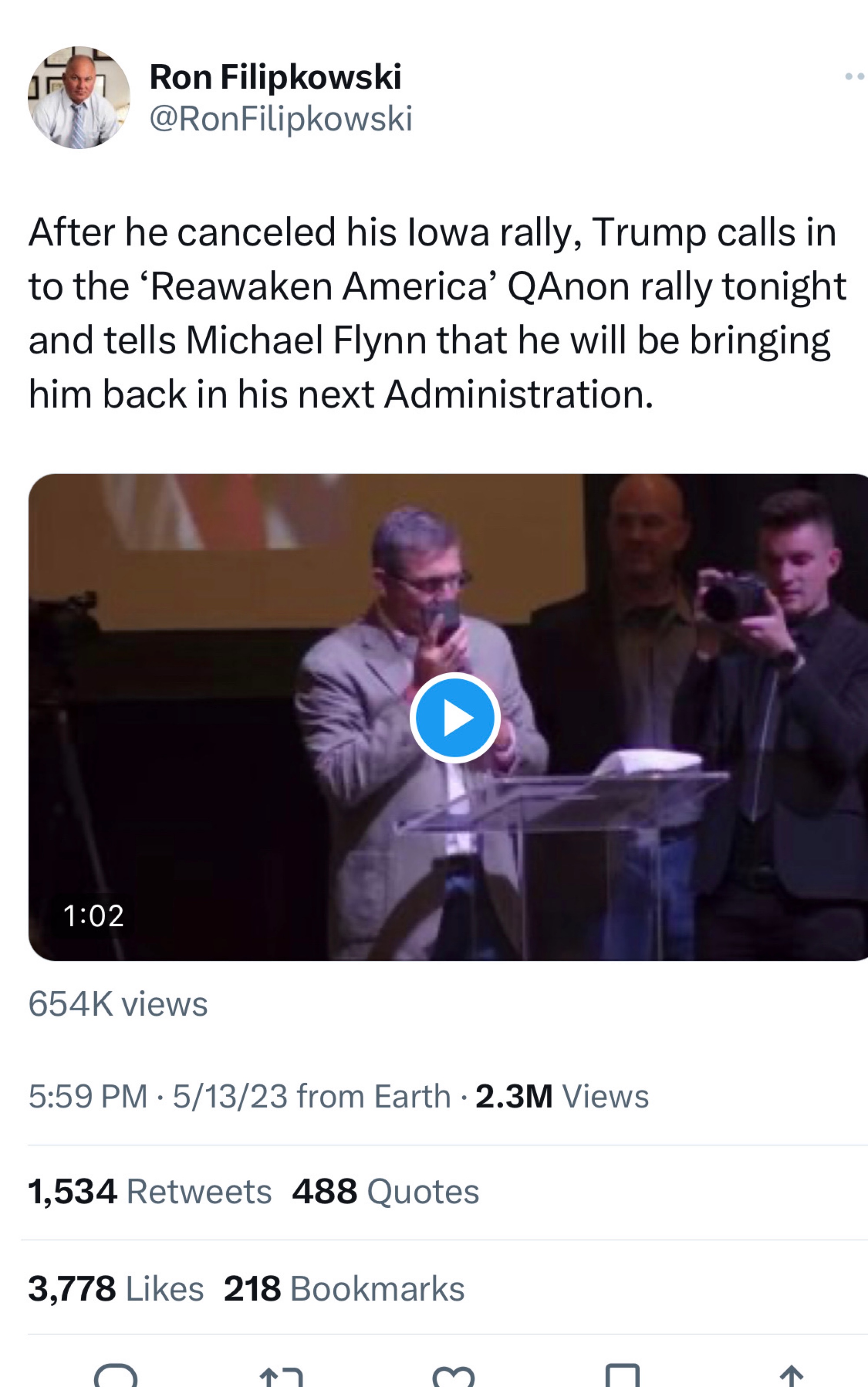Tap the share arrow icon

coord(792,1376)
